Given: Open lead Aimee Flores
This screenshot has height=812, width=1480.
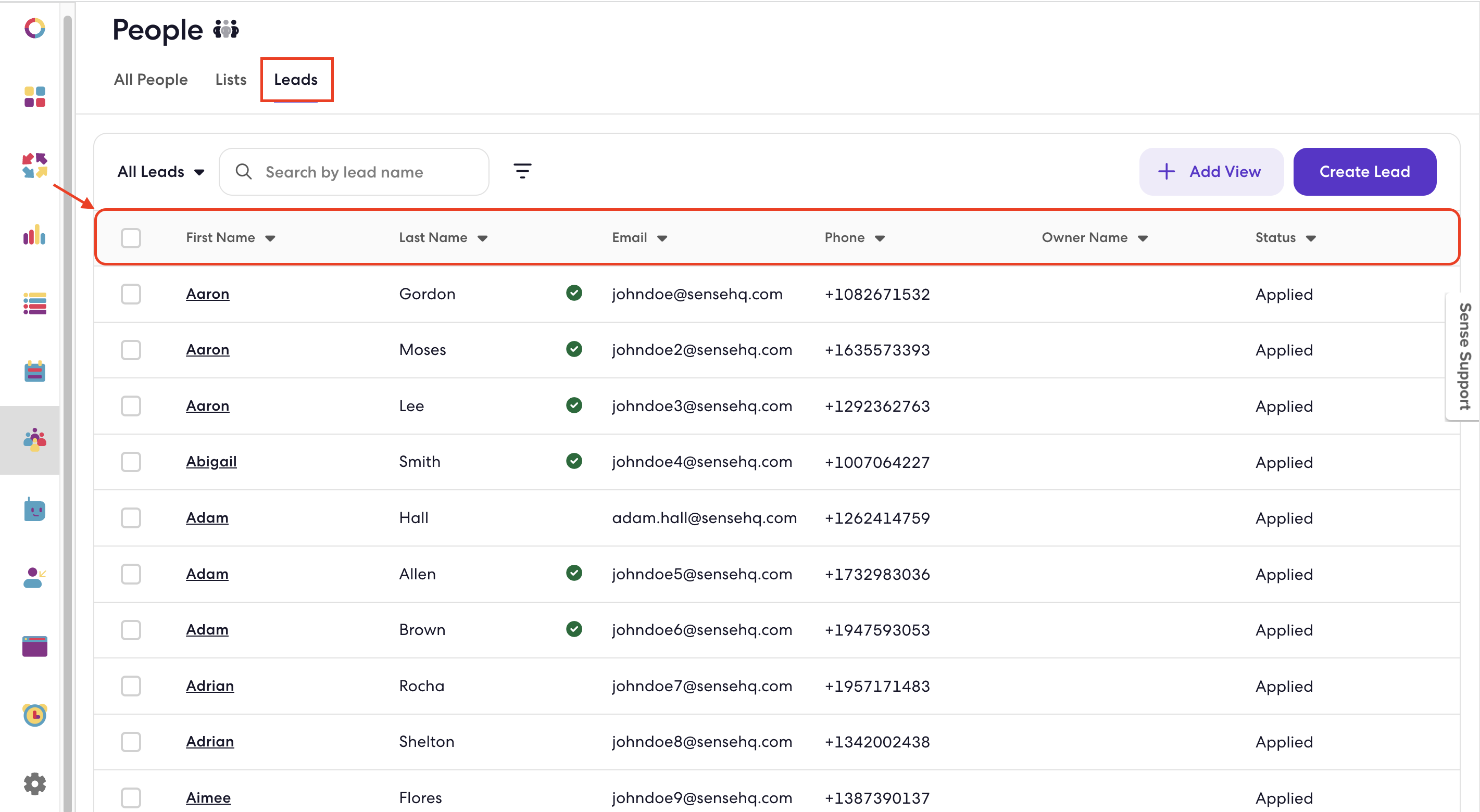Looking at the screenshot, I should tap(208, 797).
